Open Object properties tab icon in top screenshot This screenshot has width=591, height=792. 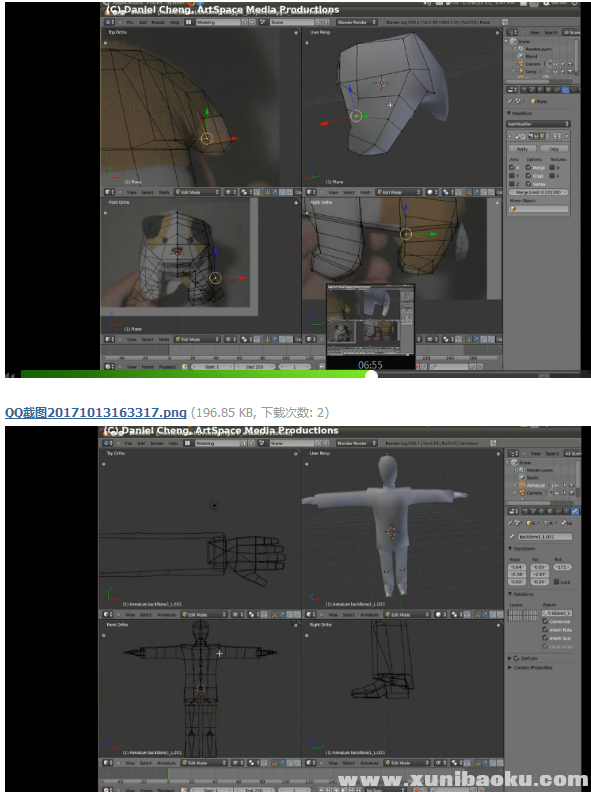pyautogui.click(x=548, y=89)
